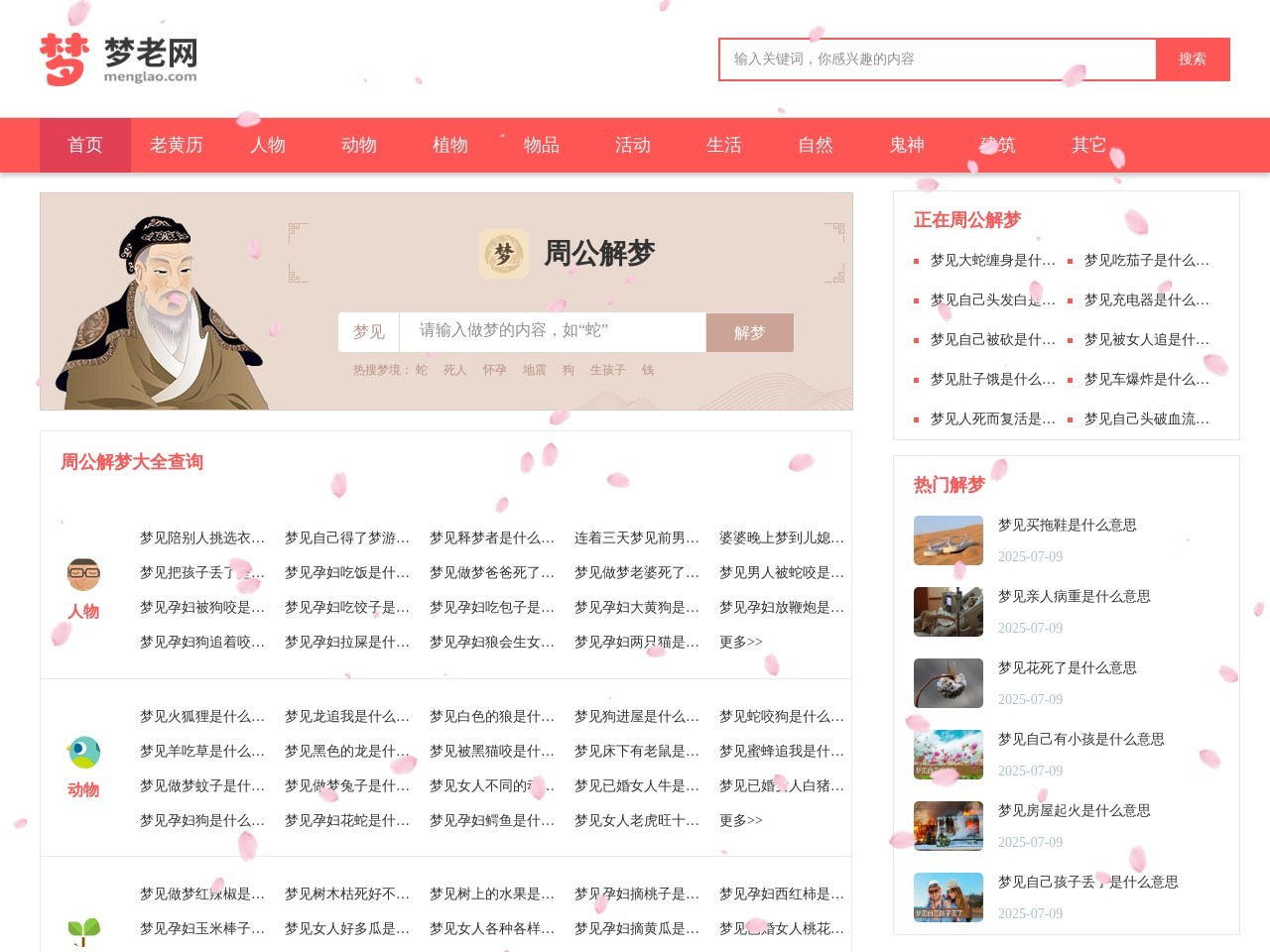This screenshot has height=952, width=1270.
Task: Select hot search keyword 生孩子
Action: [608, 370]
